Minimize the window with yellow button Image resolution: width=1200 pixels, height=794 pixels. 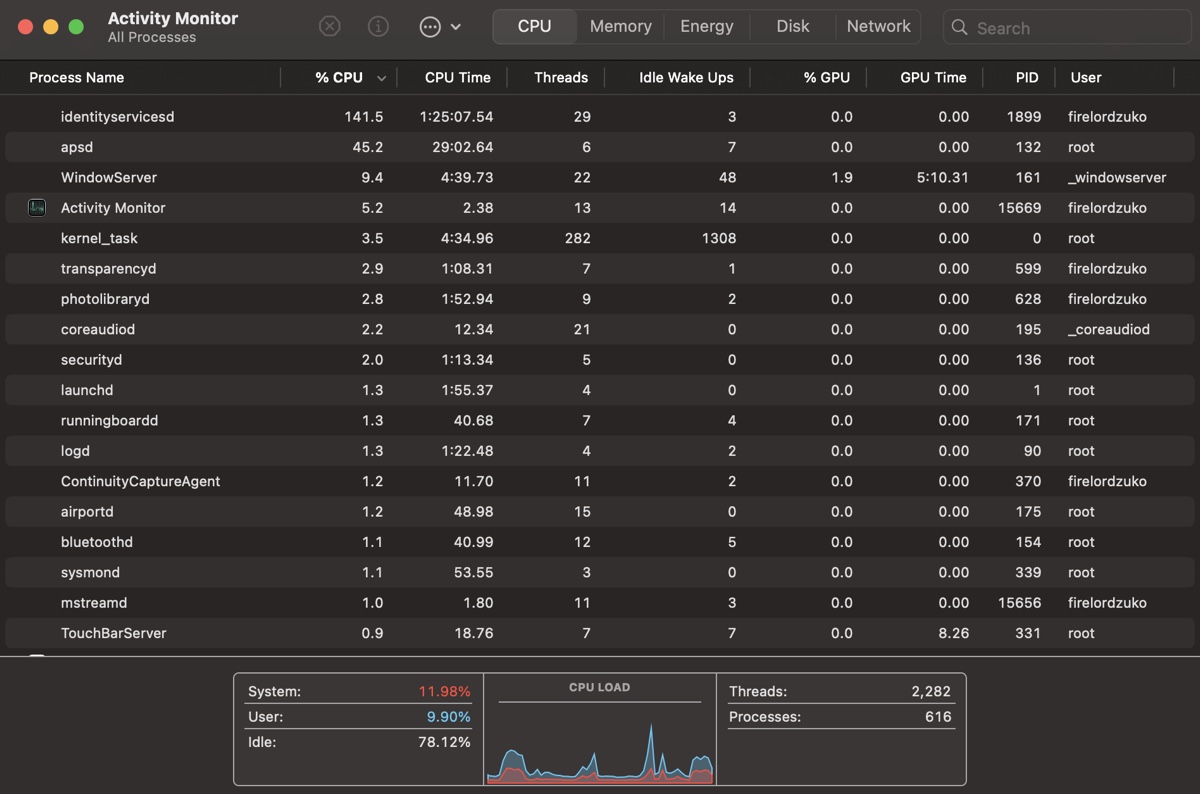pyautogui.click(x=50, y=27)
